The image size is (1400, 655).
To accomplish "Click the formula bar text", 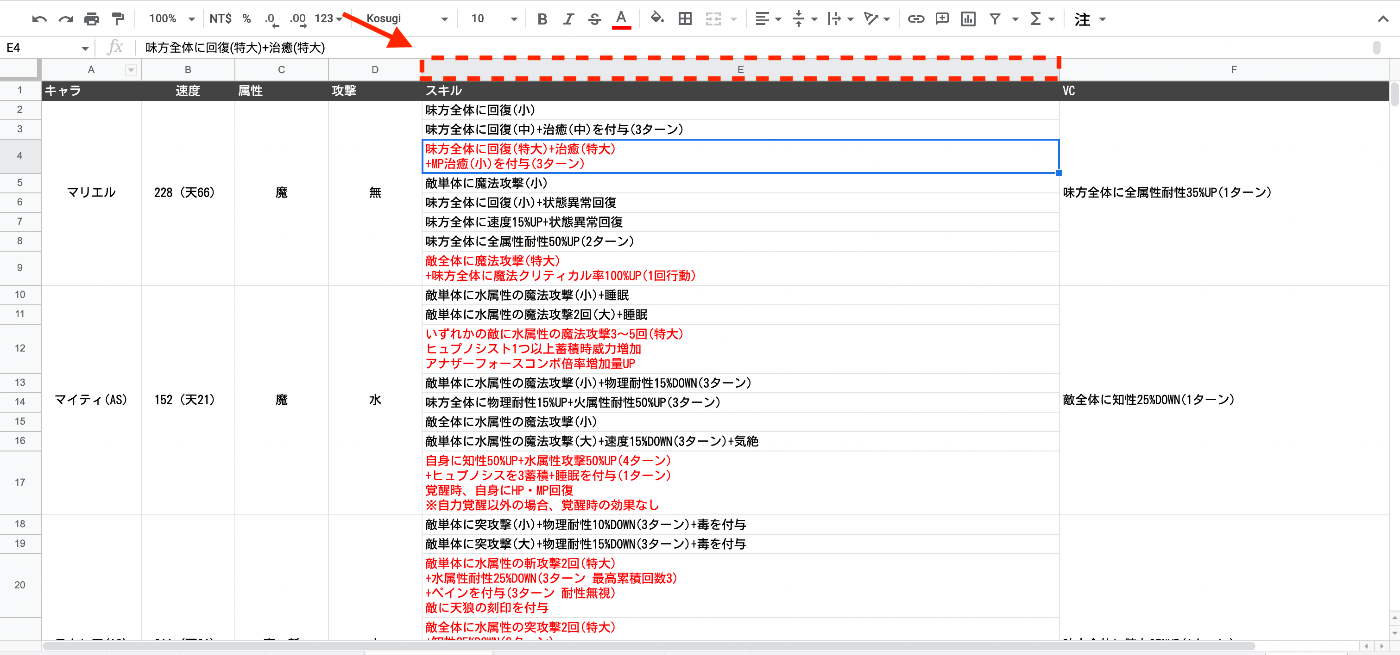I will tap(235, 48).
